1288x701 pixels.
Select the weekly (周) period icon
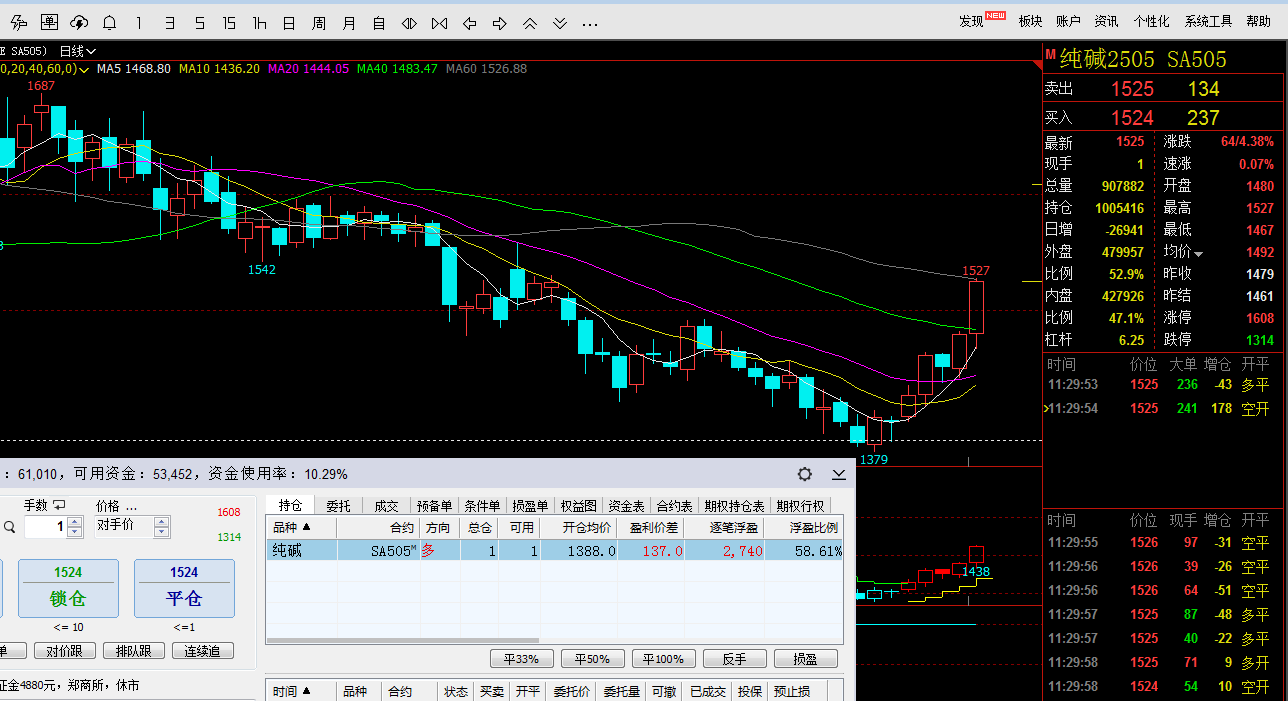[x=319, y=22]
